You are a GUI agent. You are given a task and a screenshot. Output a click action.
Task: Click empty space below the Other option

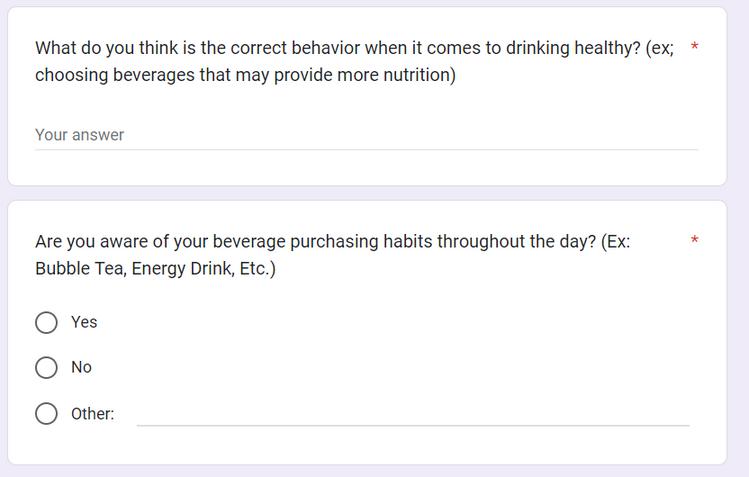[367, 446]
